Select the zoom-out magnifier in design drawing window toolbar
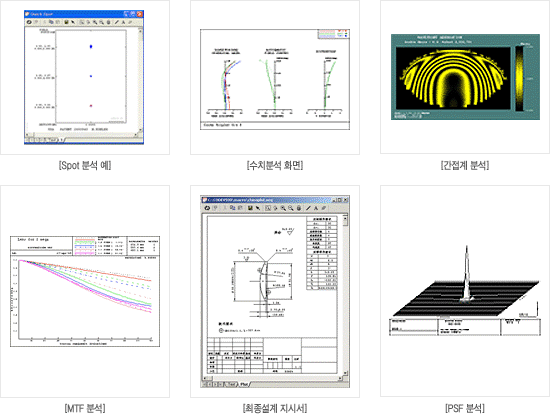550x414 pixels. [x=291, y=208]
